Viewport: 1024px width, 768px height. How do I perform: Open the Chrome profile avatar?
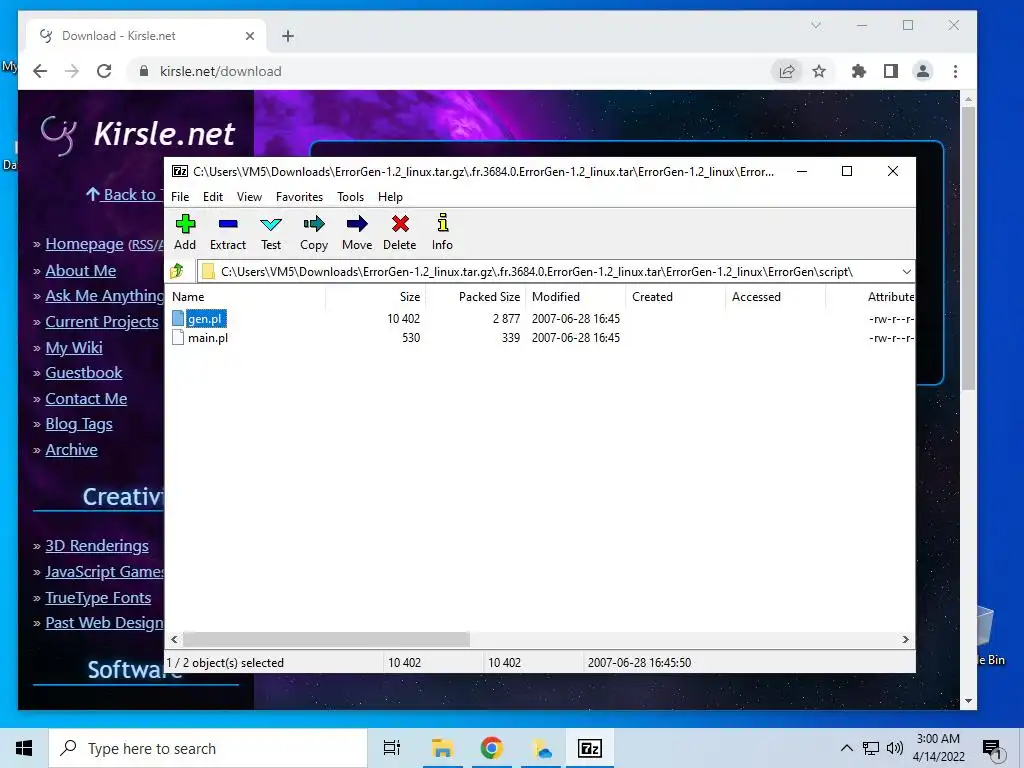(x=923, y=71)
